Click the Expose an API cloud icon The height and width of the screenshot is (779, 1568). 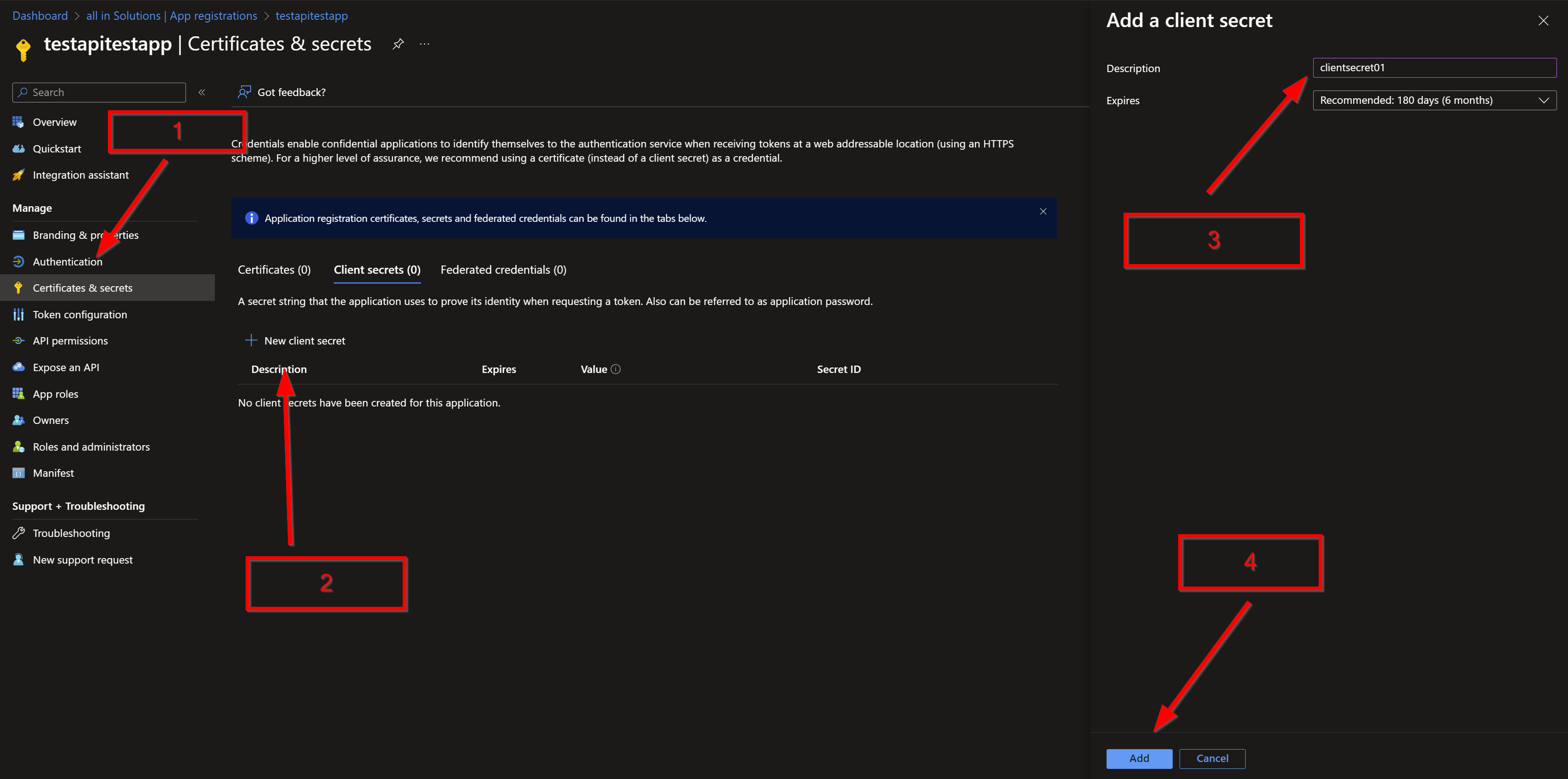pos(18,367)
